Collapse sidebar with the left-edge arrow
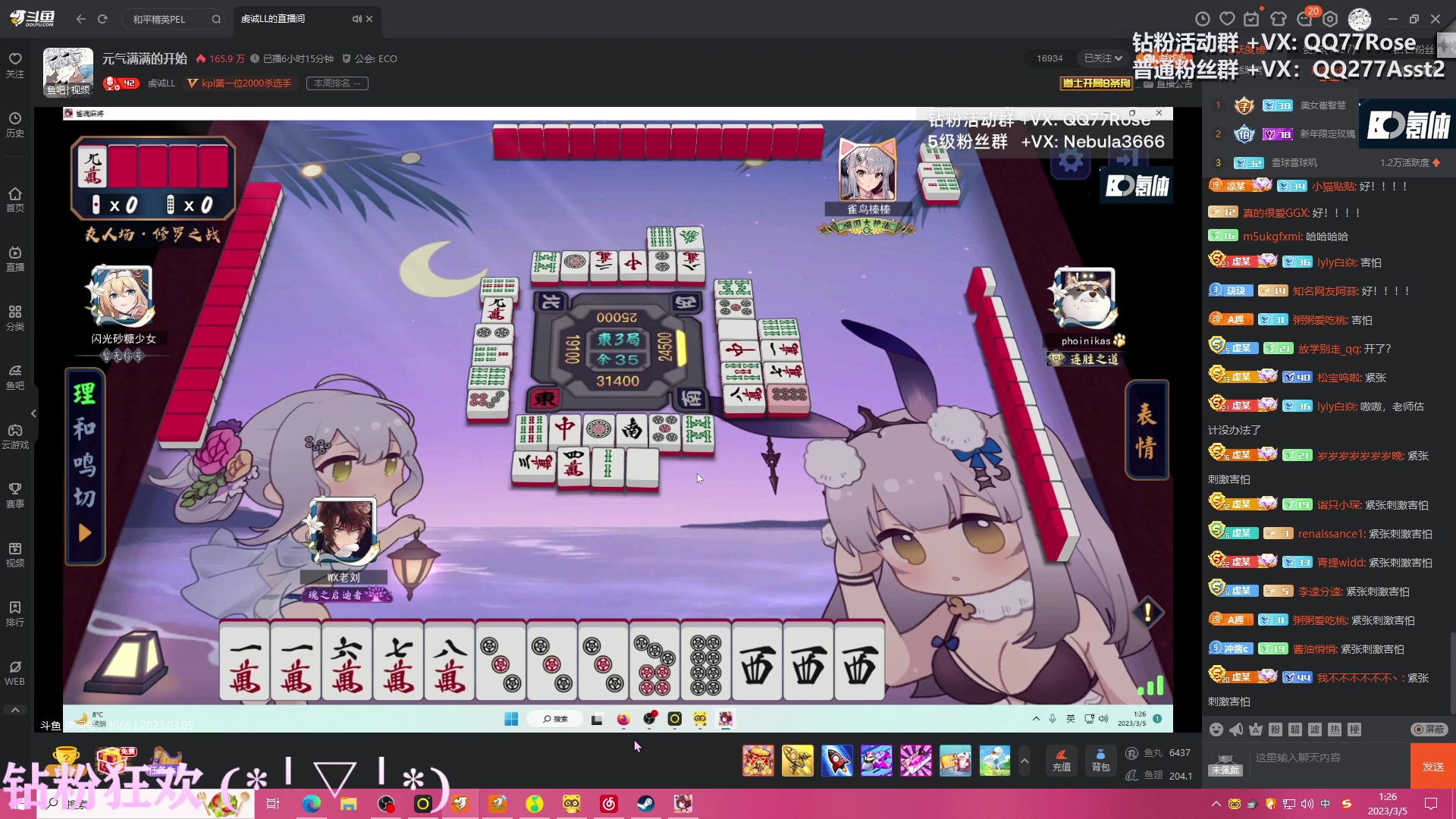The image size is (1456, 819). (x=33, y=413)
